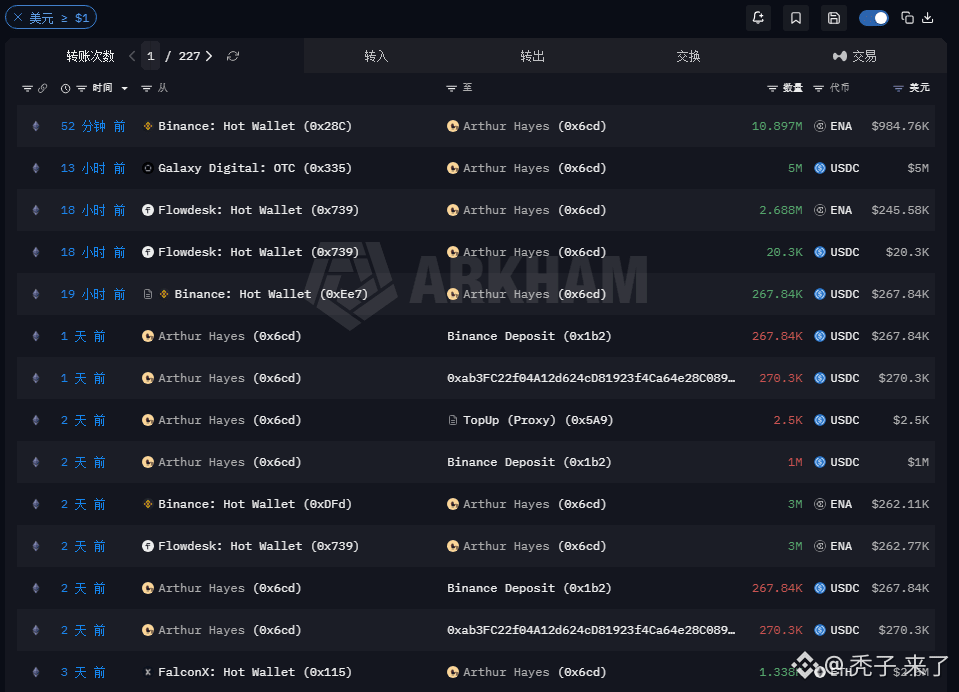Click the chain link column icon
The image size is (959, 692).
point(42,89)
